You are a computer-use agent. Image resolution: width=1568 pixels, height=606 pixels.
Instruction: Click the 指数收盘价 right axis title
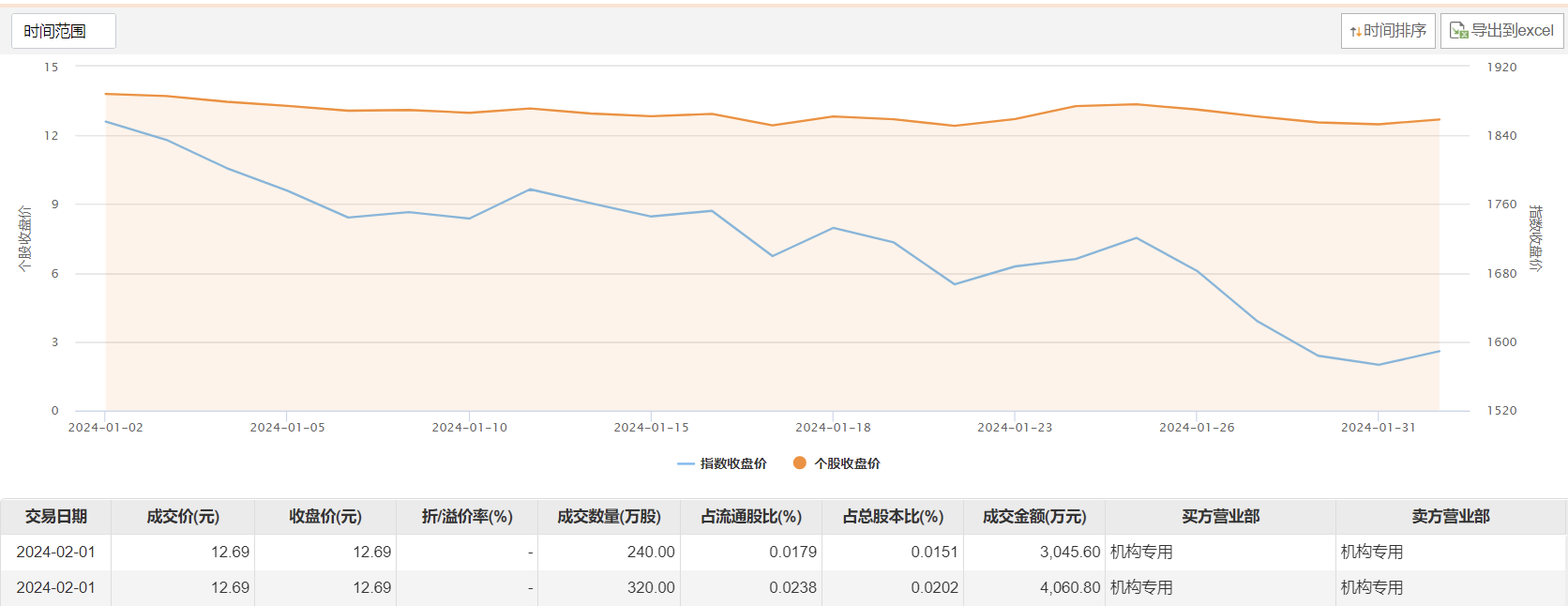click(x=1535, y=238)
